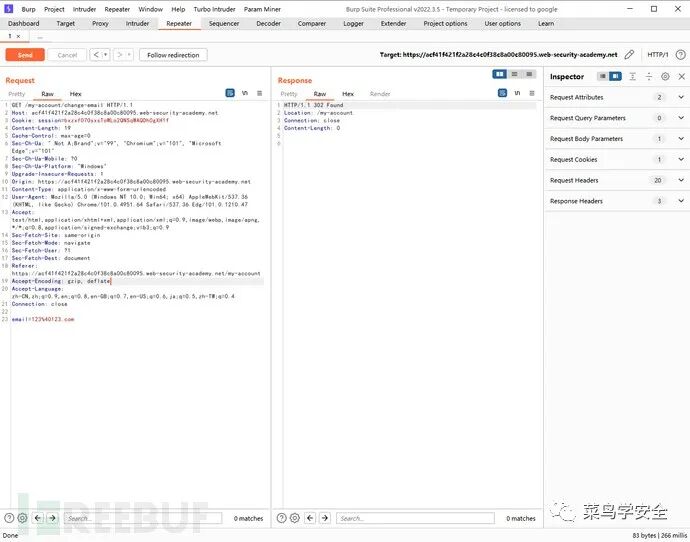
Task: Switch to the Extender tab
Action: (x=393, y=24)
